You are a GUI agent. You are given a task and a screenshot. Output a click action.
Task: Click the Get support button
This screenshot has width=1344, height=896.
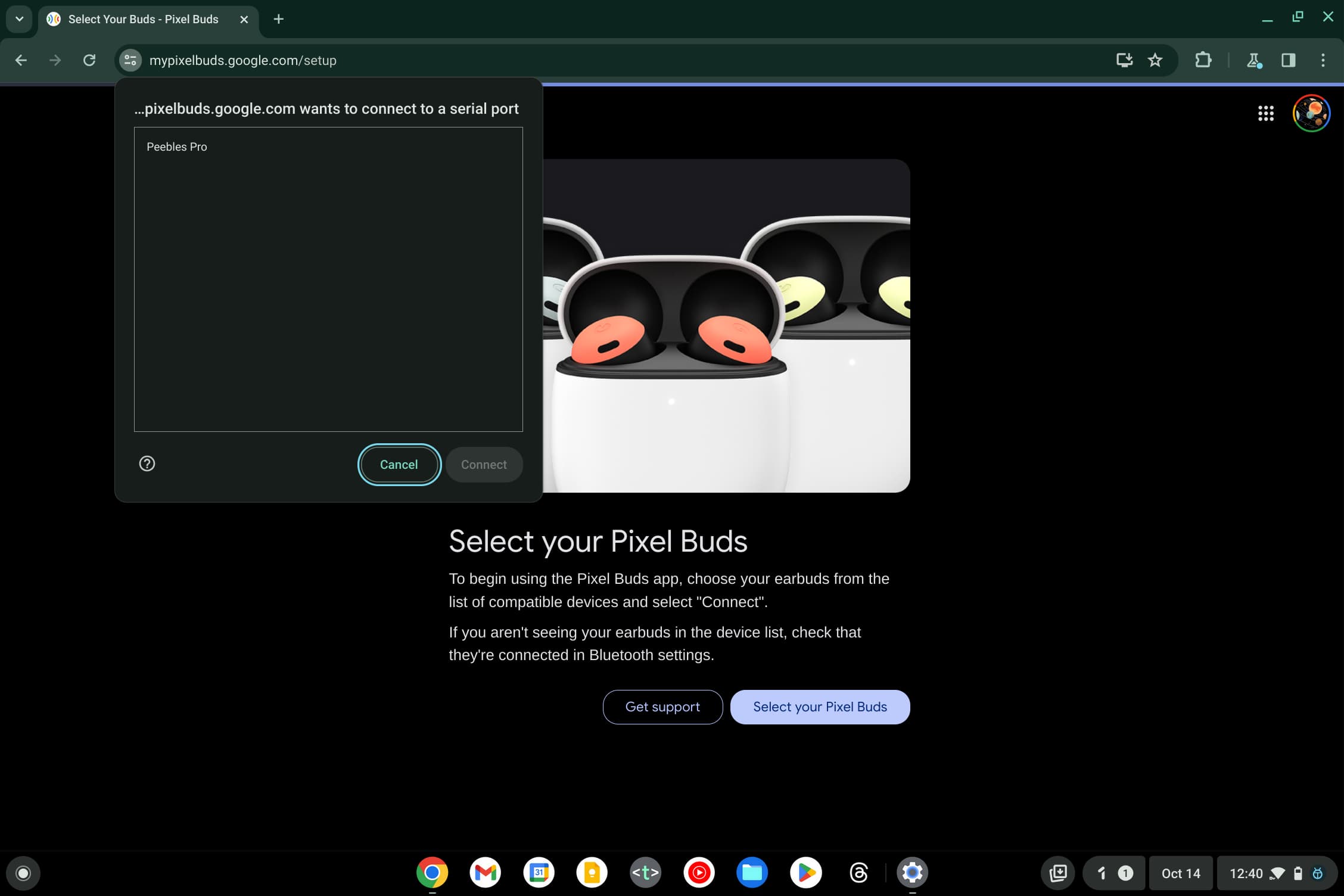point(662,707)
